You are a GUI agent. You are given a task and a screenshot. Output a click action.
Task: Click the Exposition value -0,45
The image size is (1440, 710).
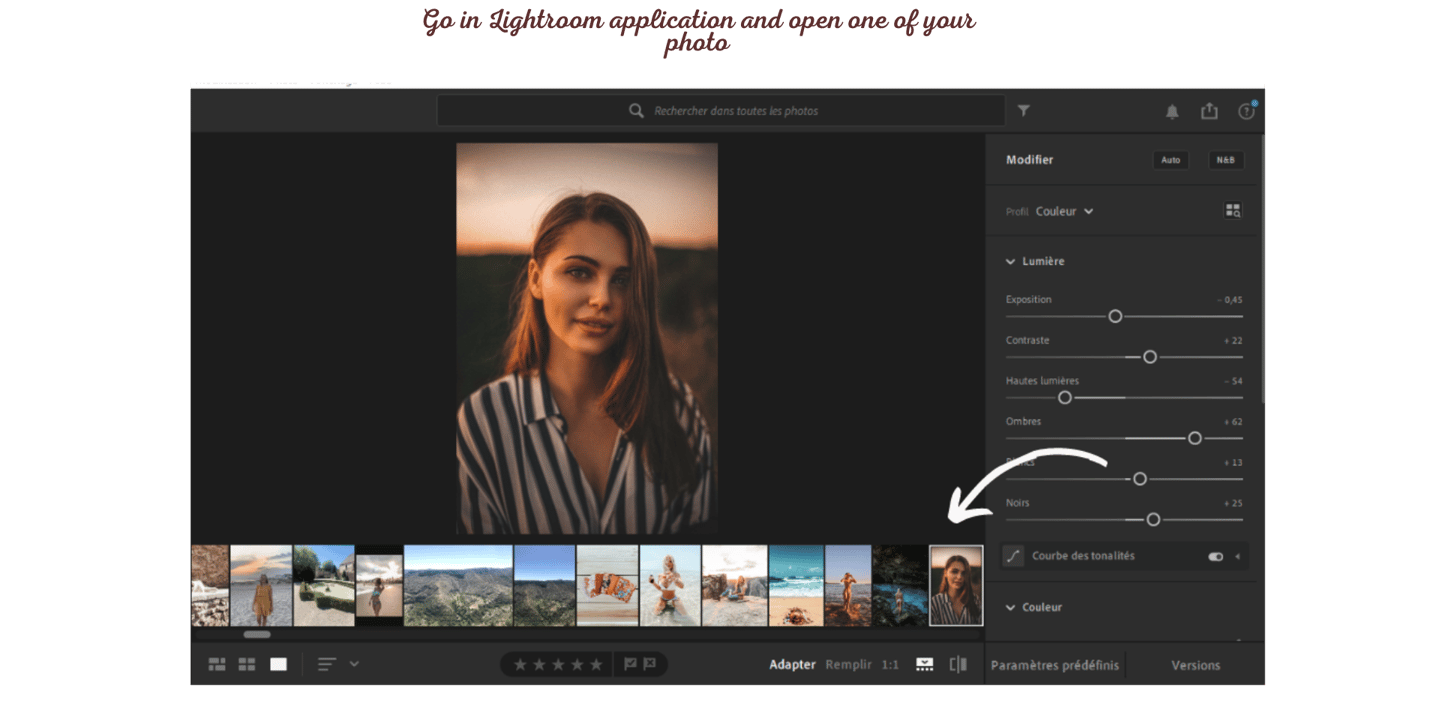pyautogui.click(x=1230, y=300)
